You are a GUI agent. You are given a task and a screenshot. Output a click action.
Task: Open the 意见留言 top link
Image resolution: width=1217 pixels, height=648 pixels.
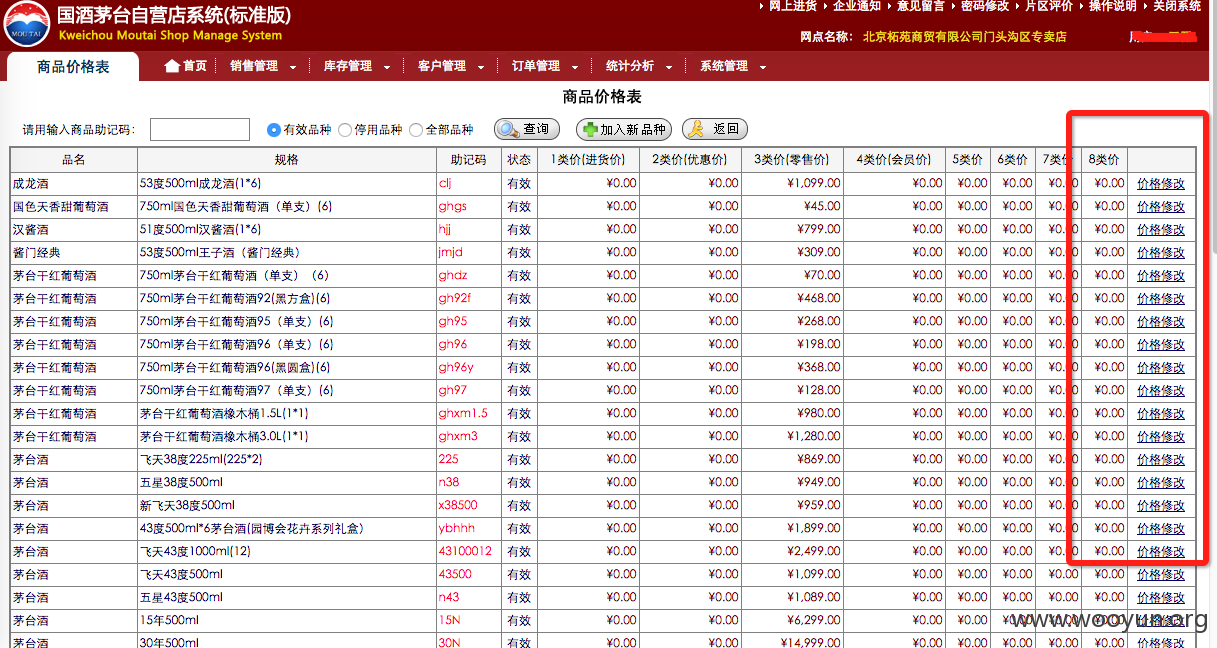(921, 6)
